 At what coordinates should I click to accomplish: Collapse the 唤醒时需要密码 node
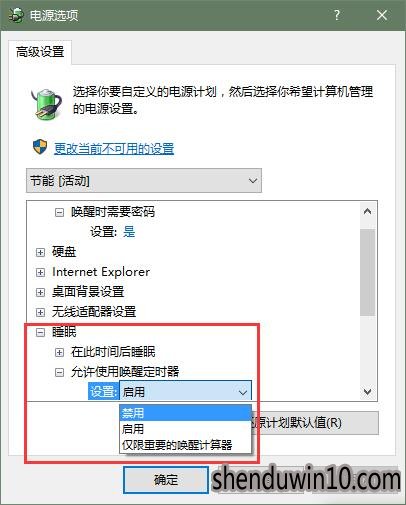pos(59,212)
